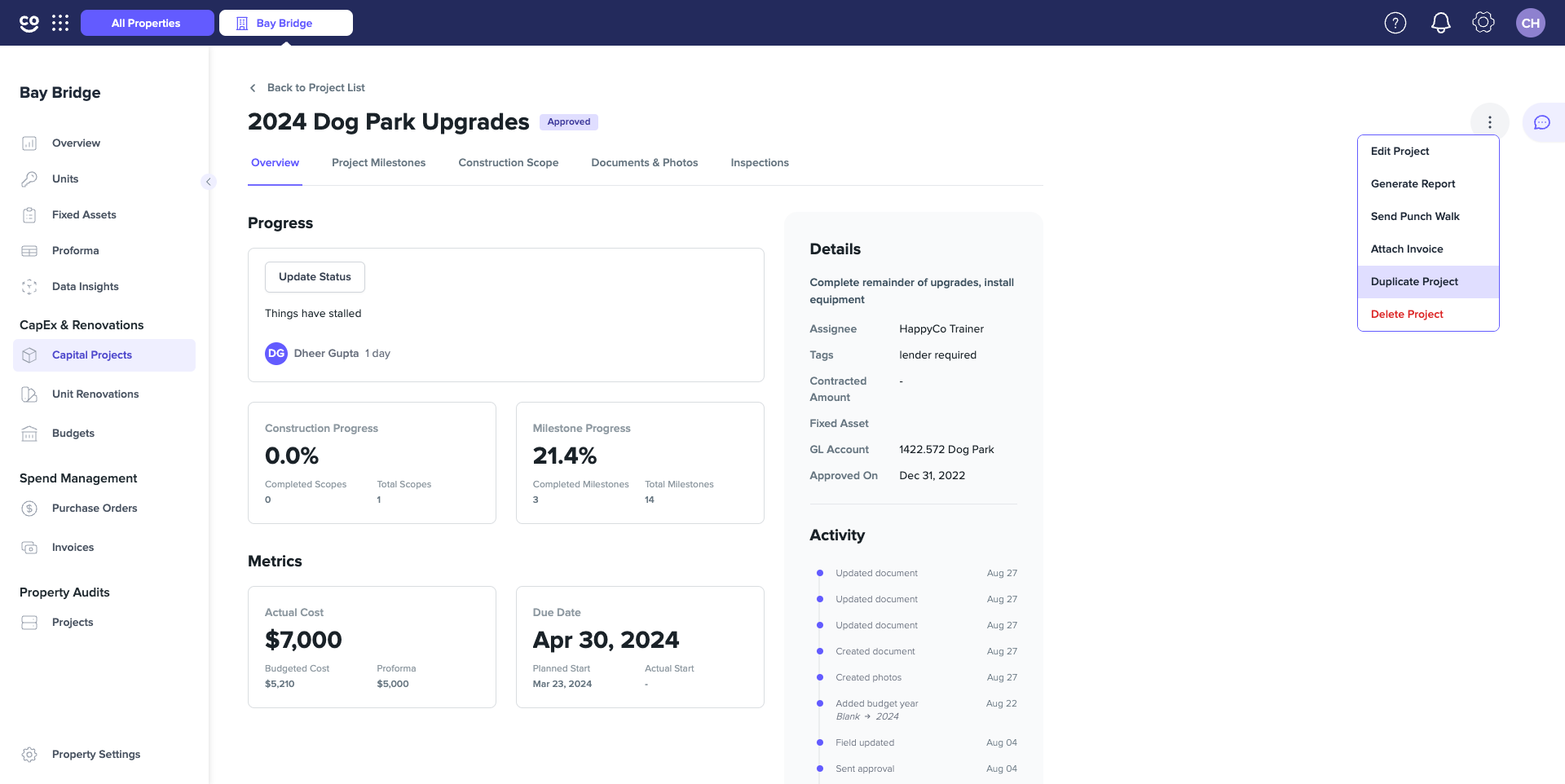Viewport: 1565px width, 784px height.
Task: Open notifications bell
Action: coord(1441,23)
